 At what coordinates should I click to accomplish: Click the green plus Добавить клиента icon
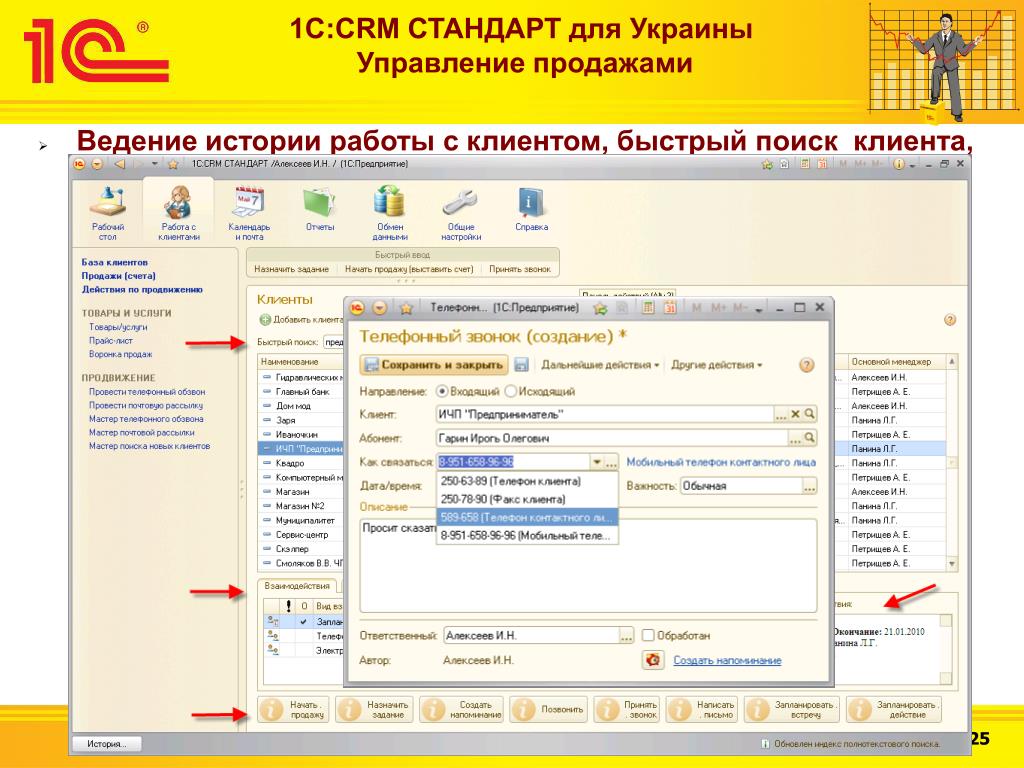pos(264,320)
